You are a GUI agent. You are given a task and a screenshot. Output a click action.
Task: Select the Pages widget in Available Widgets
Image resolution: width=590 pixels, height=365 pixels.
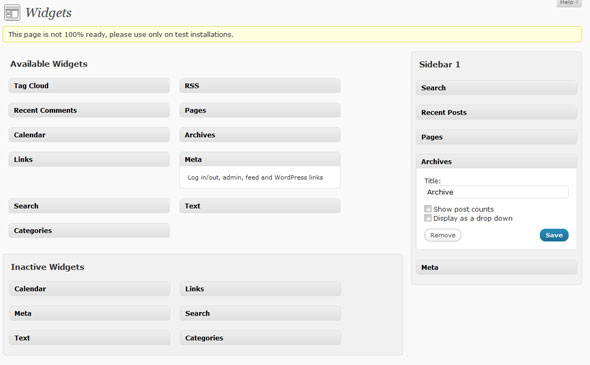pos(260,110)
